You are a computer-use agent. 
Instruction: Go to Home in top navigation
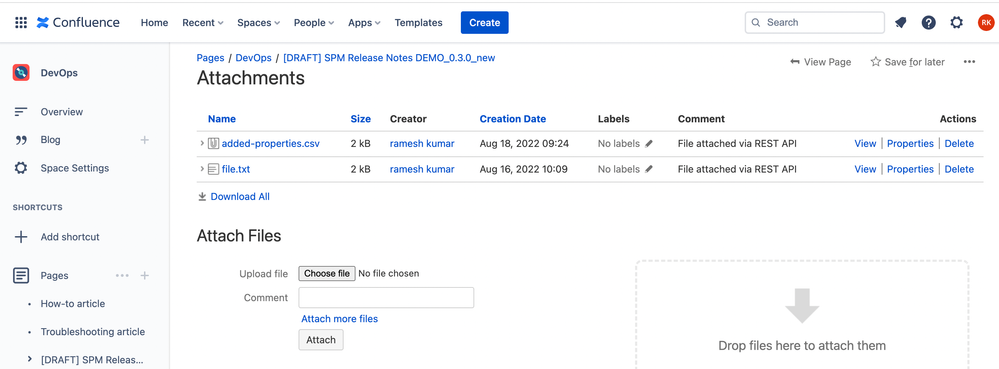(154, 22)
